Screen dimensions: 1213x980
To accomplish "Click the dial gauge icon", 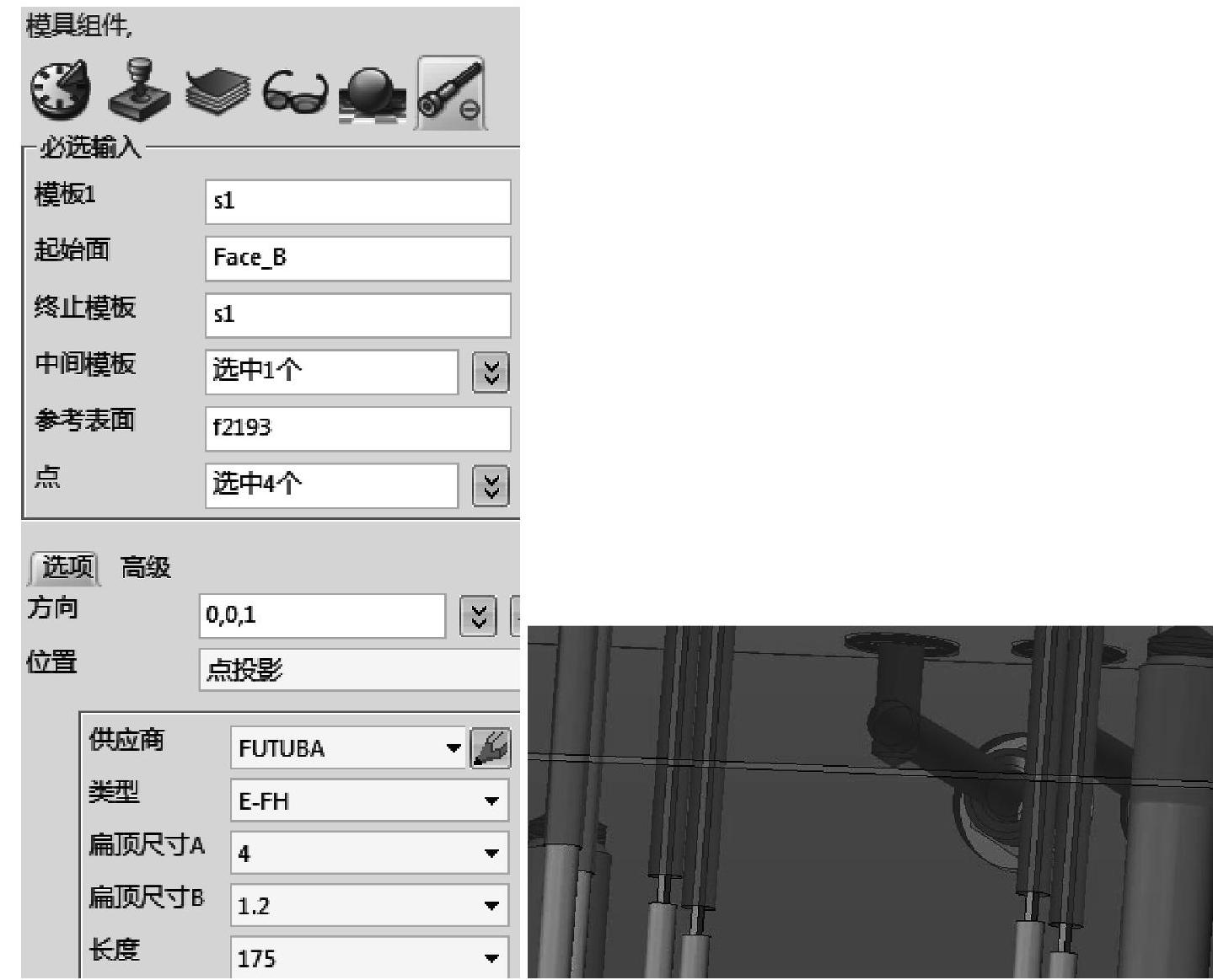I will click(x=61, y=89).
